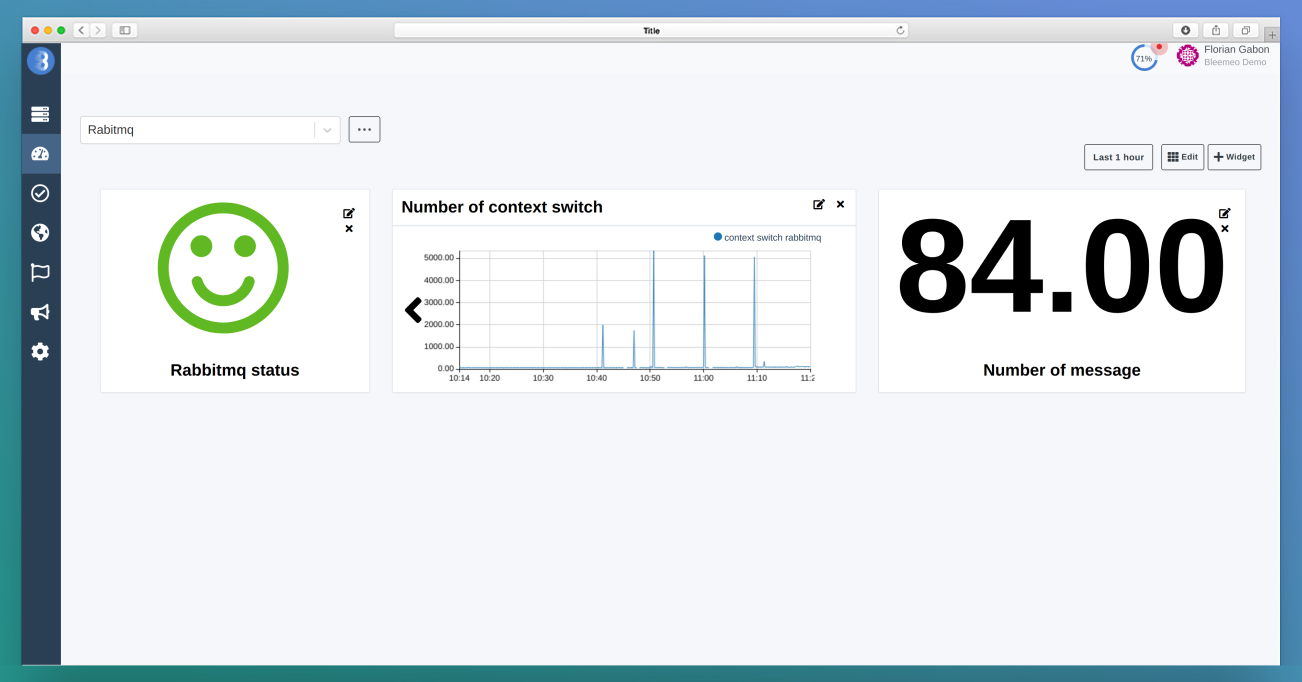The height and width of the screenshot is (682, 1302).
Task: Click the Bleemeo logo at the top left
Action: [40, 61]
